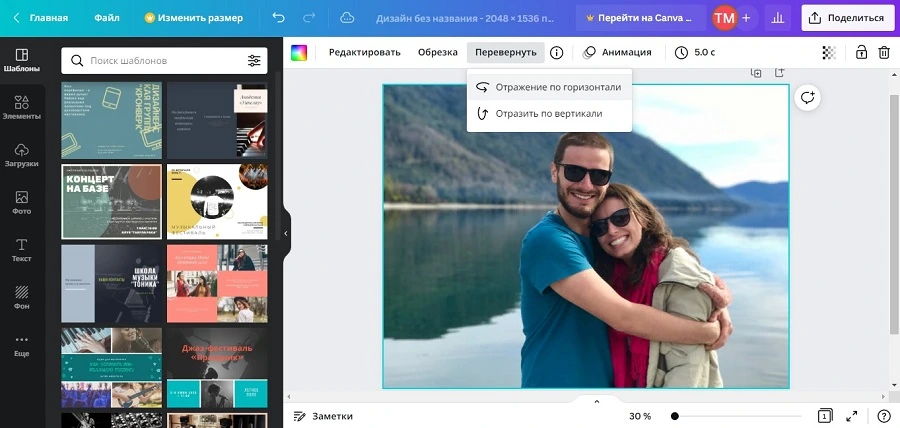
Task: Open the info icon in toolbar
Action: coord(556,53)
